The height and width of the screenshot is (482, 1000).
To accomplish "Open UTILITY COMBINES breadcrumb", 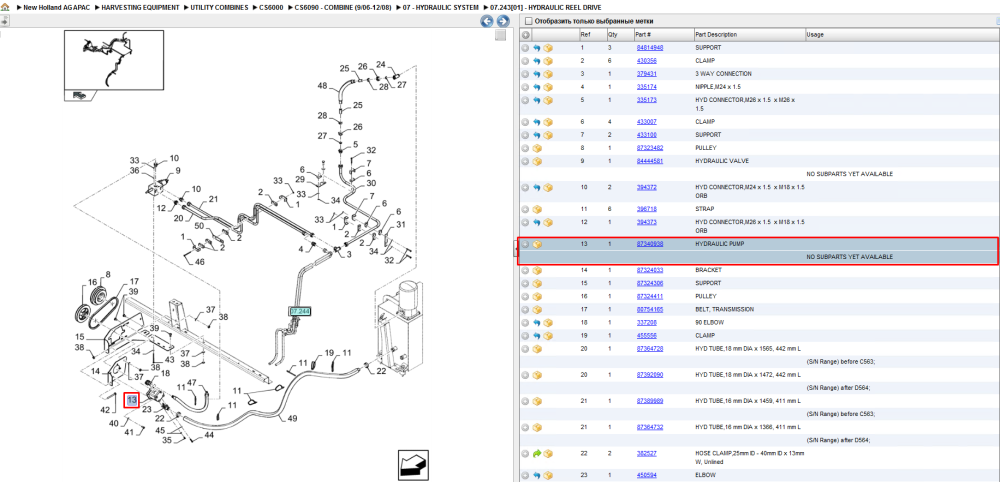I will pyautogui.click(x=219, y=7).
